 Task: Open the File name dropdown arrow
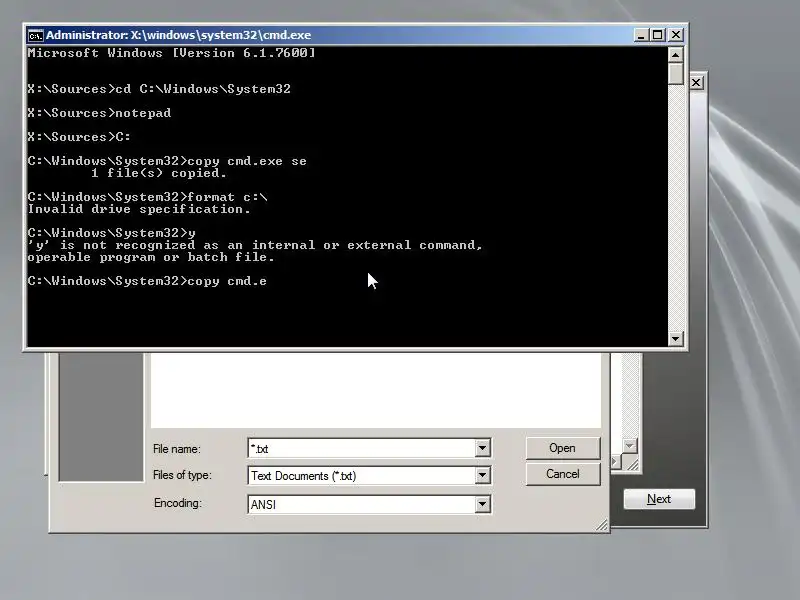click(x=482, y=448)
